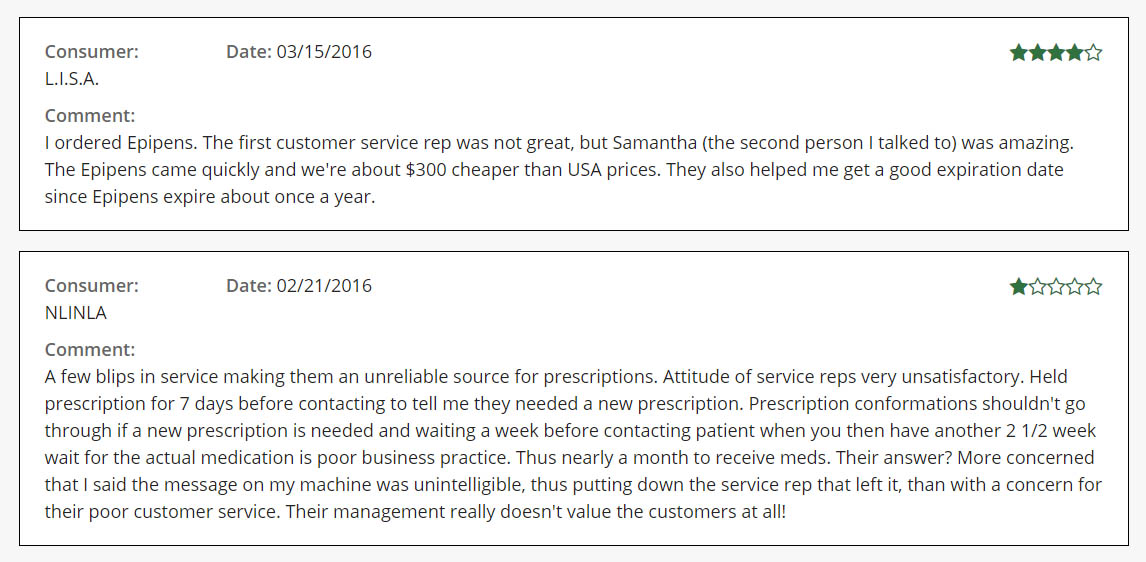Click the third star in L.I.S.A.'s rating
This screenshot has height=562, width=1146.
1056,53
